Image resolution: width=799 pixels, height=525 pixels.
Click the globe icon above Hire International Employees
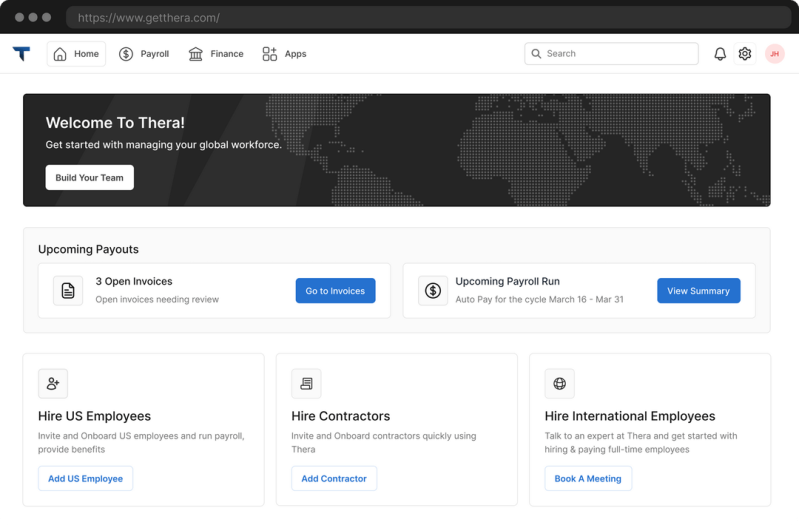[x=560, y=383]
